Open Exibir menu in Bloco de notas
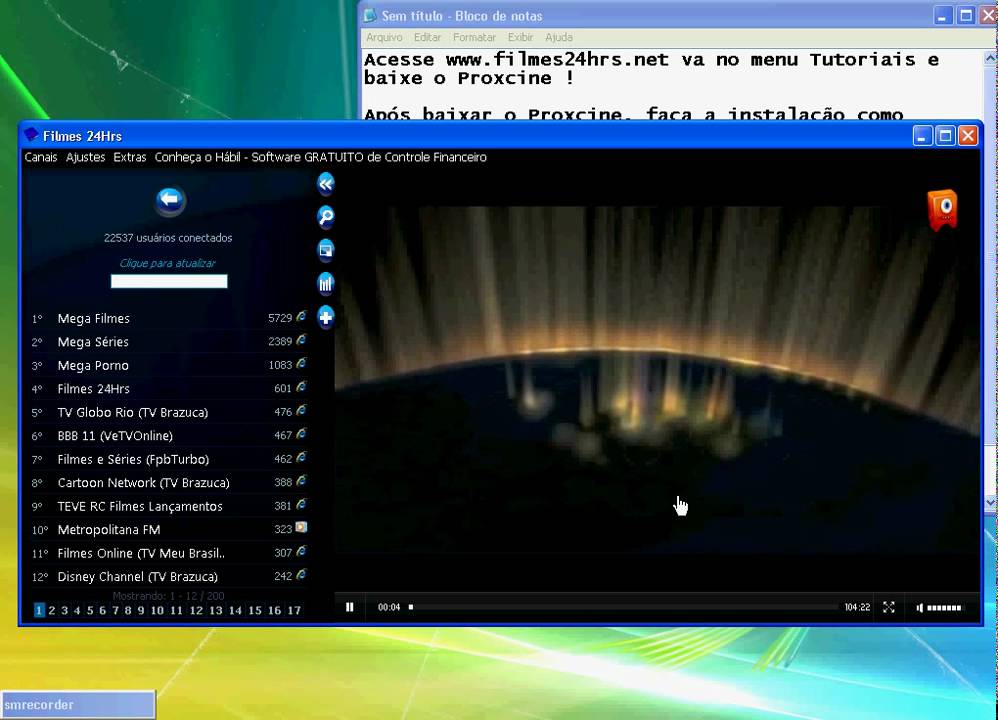The image size is (998, 720). (x=520, y=38)
